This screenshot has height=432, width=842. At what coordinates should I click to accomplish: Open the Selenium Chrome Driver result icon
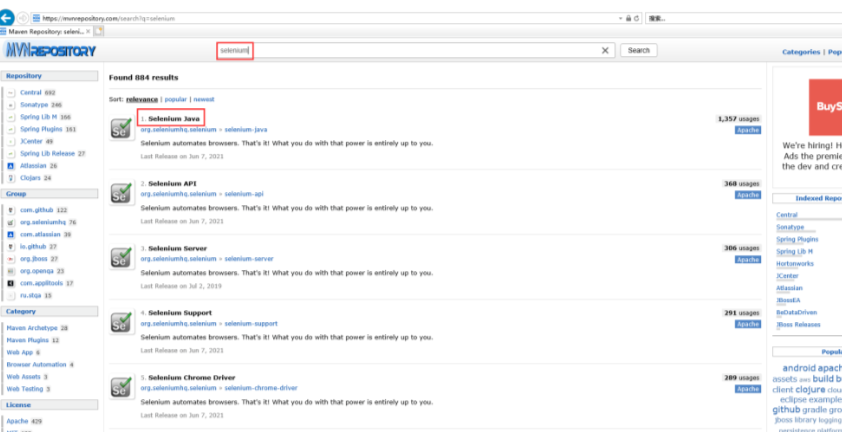point(121,386)
